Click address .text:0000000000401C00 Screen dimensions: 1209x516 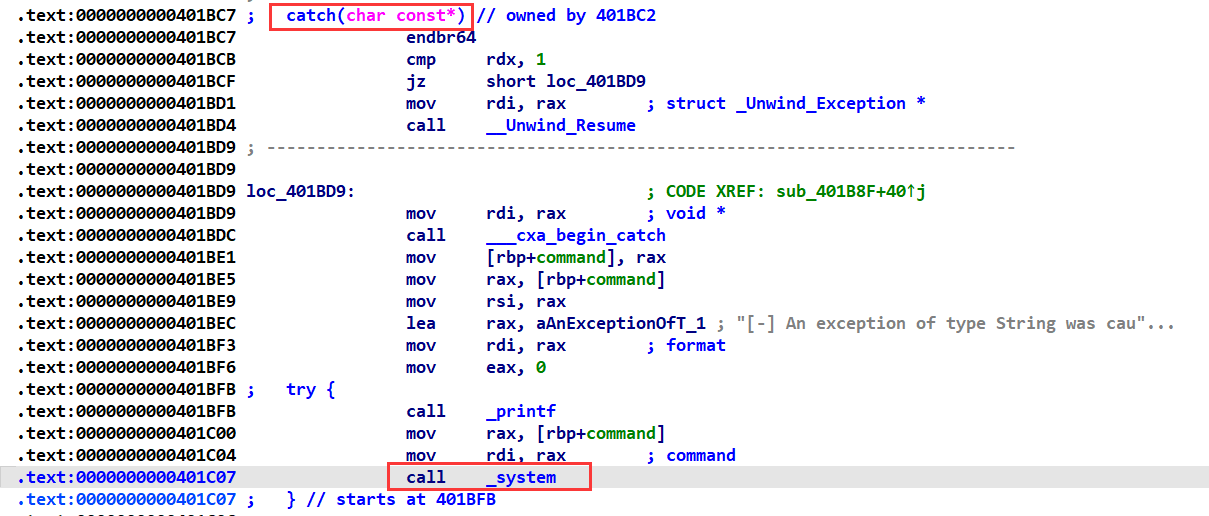coord(126,434)
